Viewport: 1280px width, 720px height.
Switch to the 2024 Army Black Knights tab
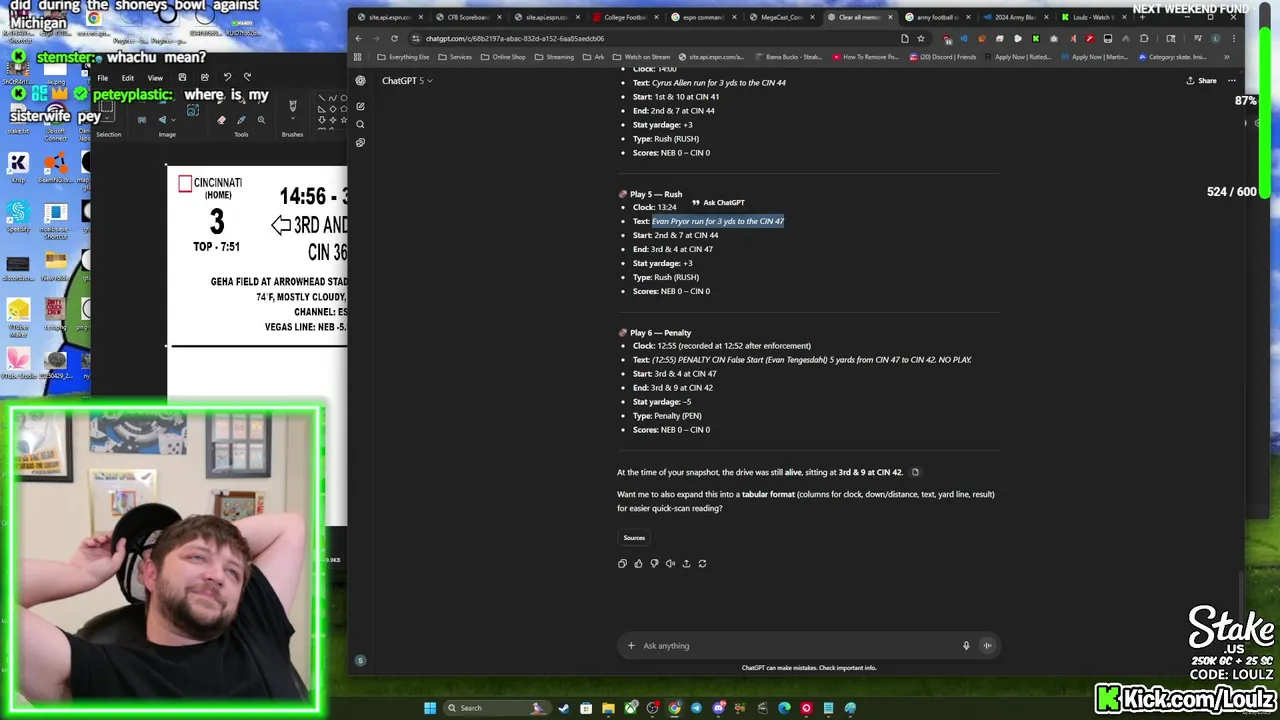tap(1016, 17)
